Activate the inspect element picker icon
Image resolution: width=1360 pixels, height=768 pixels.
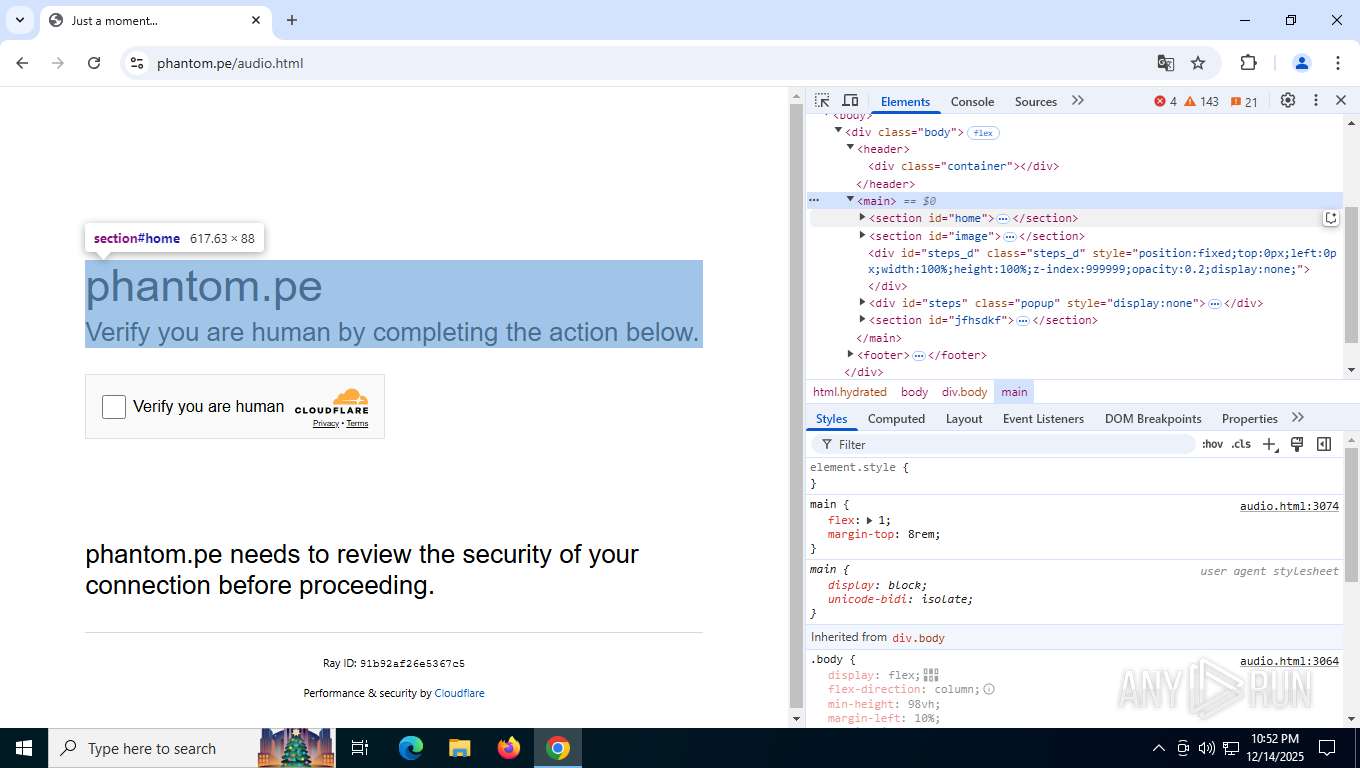coord(822,101)
